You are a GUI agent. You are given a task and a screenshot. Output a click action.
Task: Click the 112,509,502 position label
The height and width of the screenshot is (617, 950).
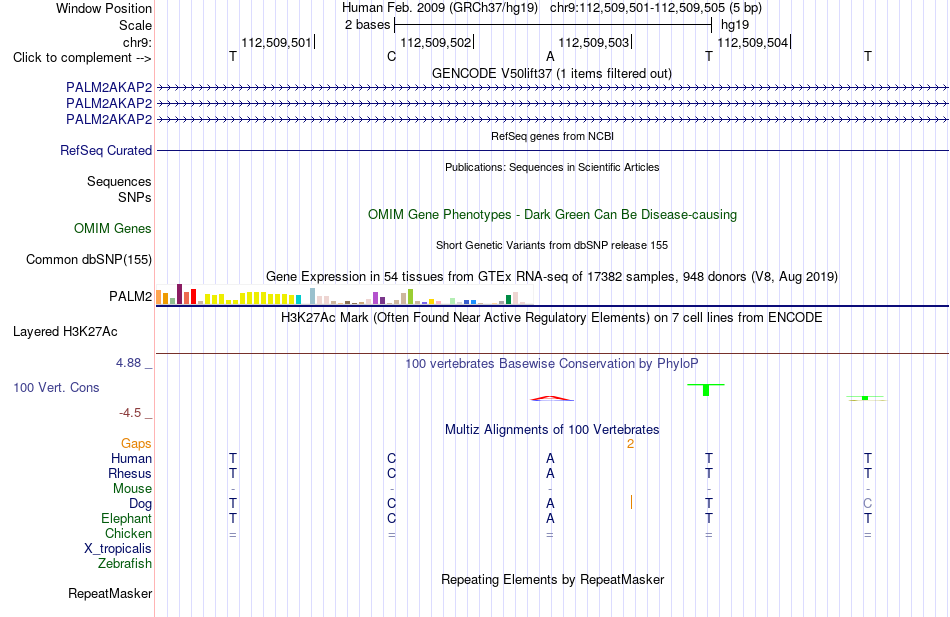pos(436,42)
